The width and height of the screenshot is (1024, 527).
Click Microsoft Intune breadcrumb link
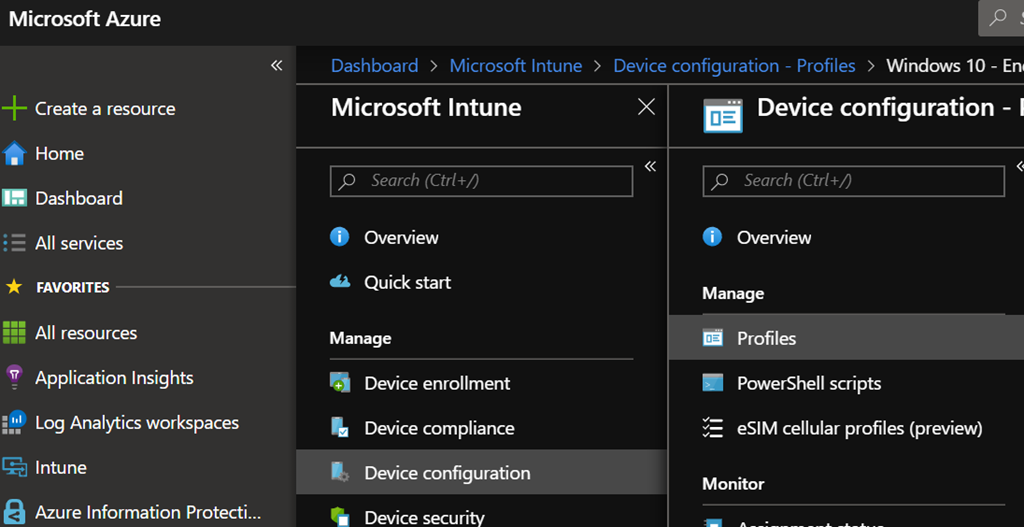pyautogui.click(x=515, y=66)
